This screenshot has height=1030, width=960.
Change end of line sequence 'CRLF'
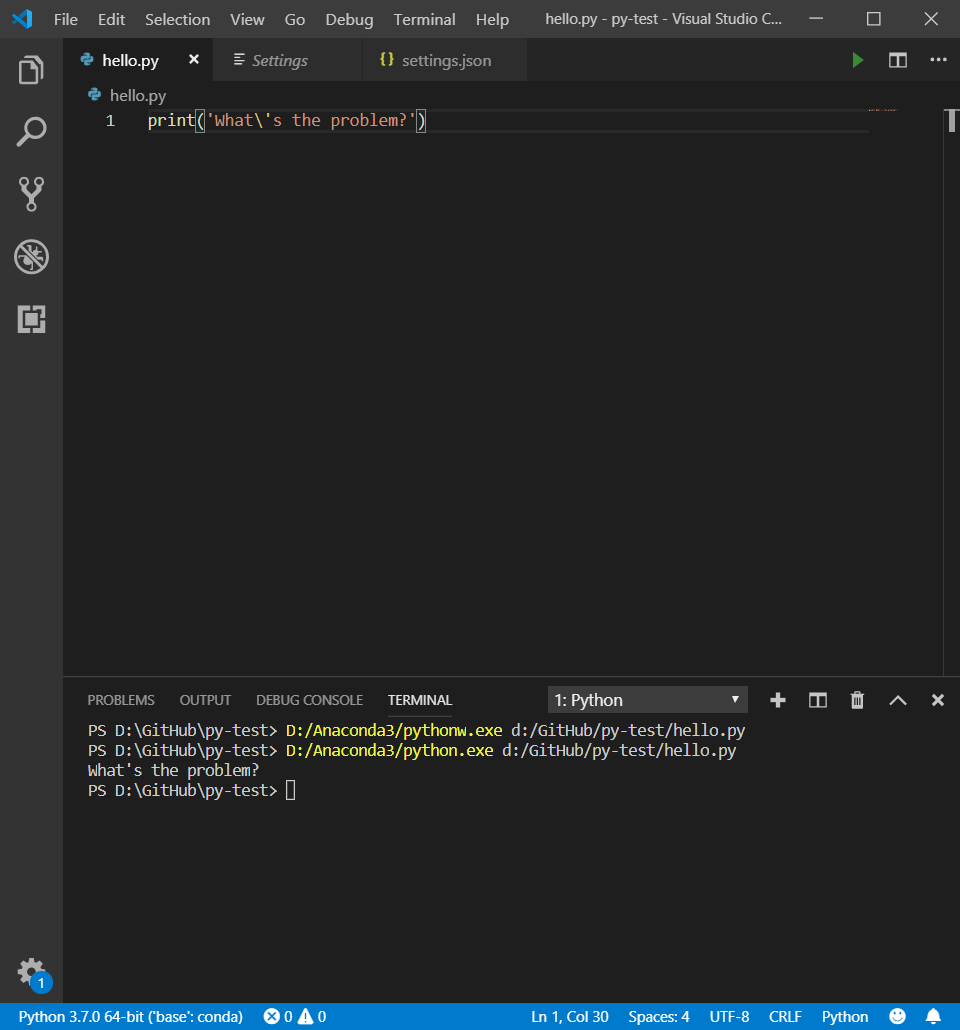pos(785,1016)
